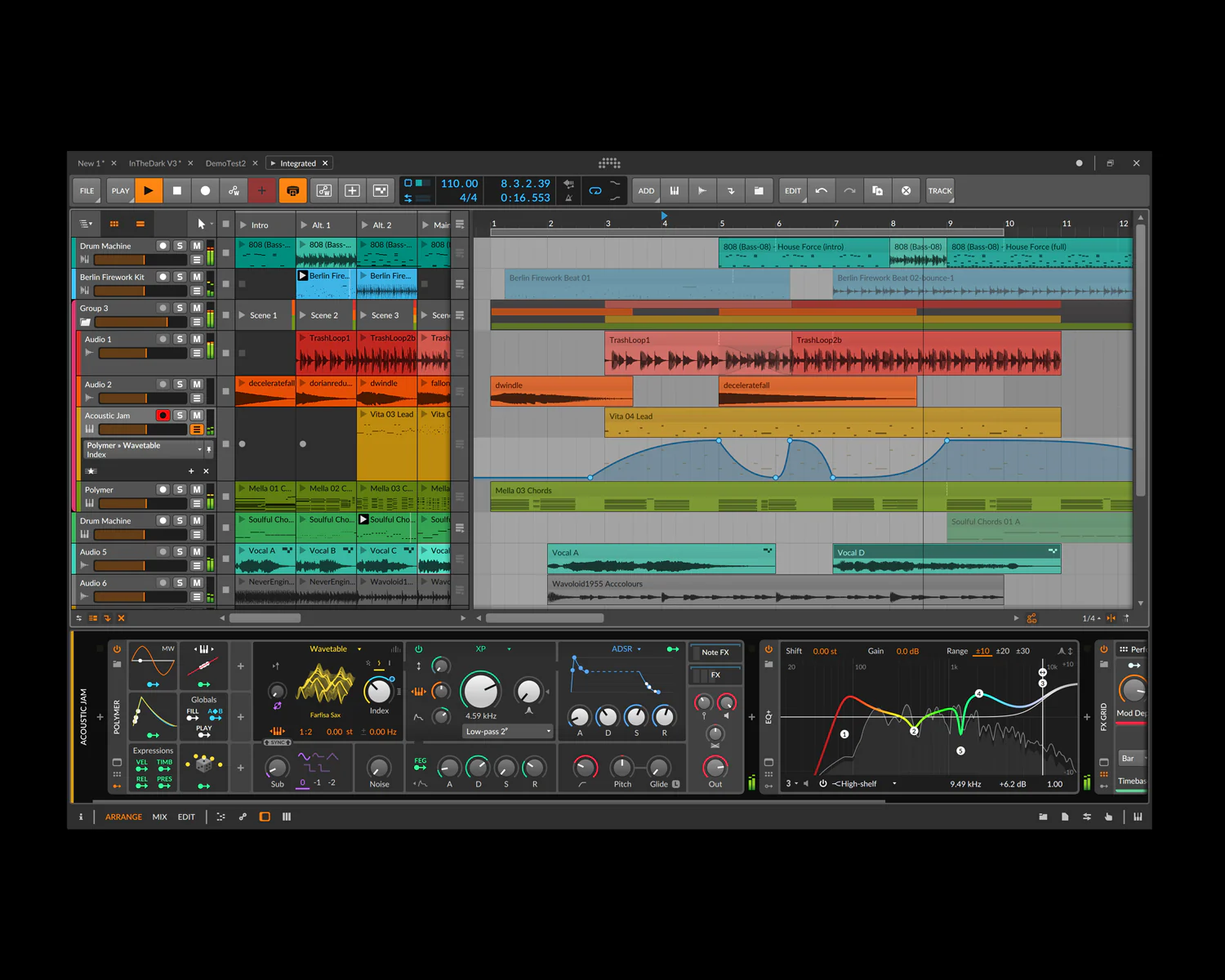
Task: Open the piano keys instrument-track icon next to ADD
Action: (x=675, y=190)
